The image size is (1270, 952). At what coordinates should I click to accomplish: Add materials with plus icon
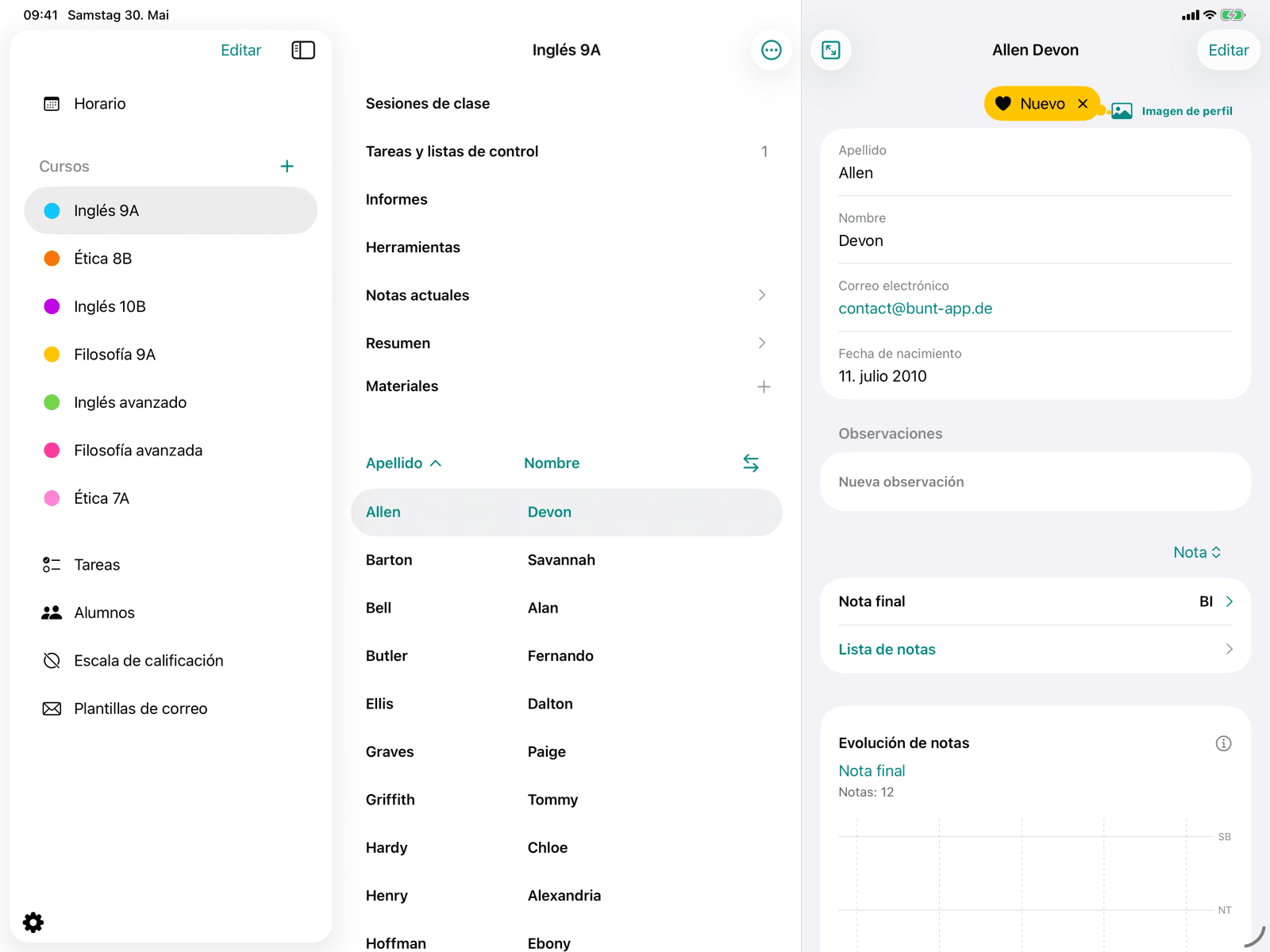(764, 387)
